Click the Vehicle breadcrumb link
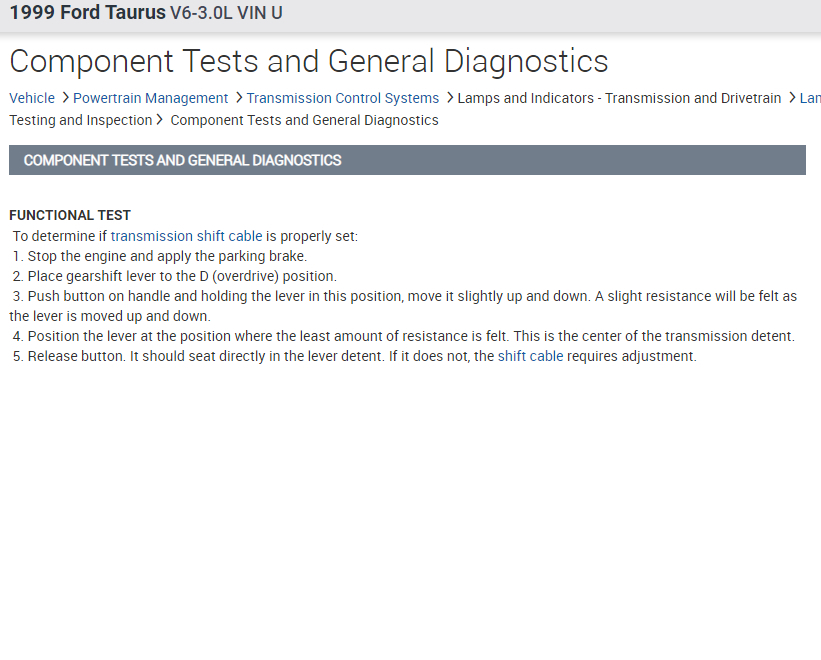821x660 pixels. (32, 98)
